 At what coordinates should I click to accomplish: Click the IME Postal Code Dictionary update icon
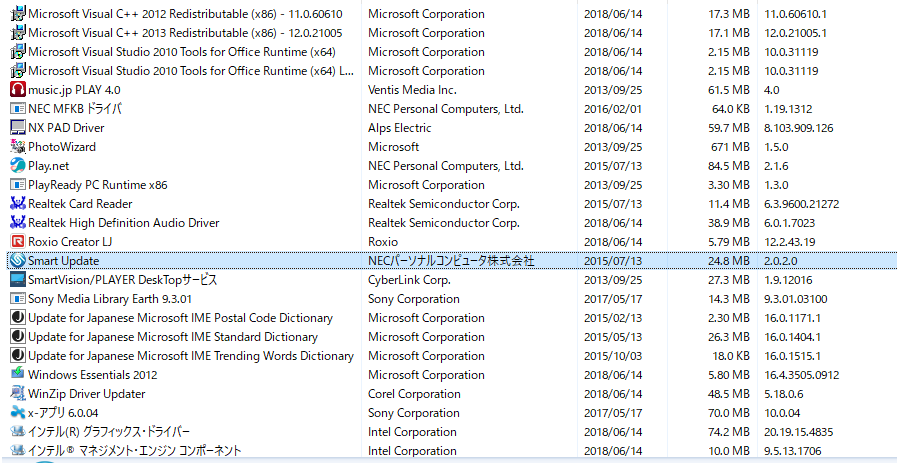pyautogui.click(x=18, y=318)
